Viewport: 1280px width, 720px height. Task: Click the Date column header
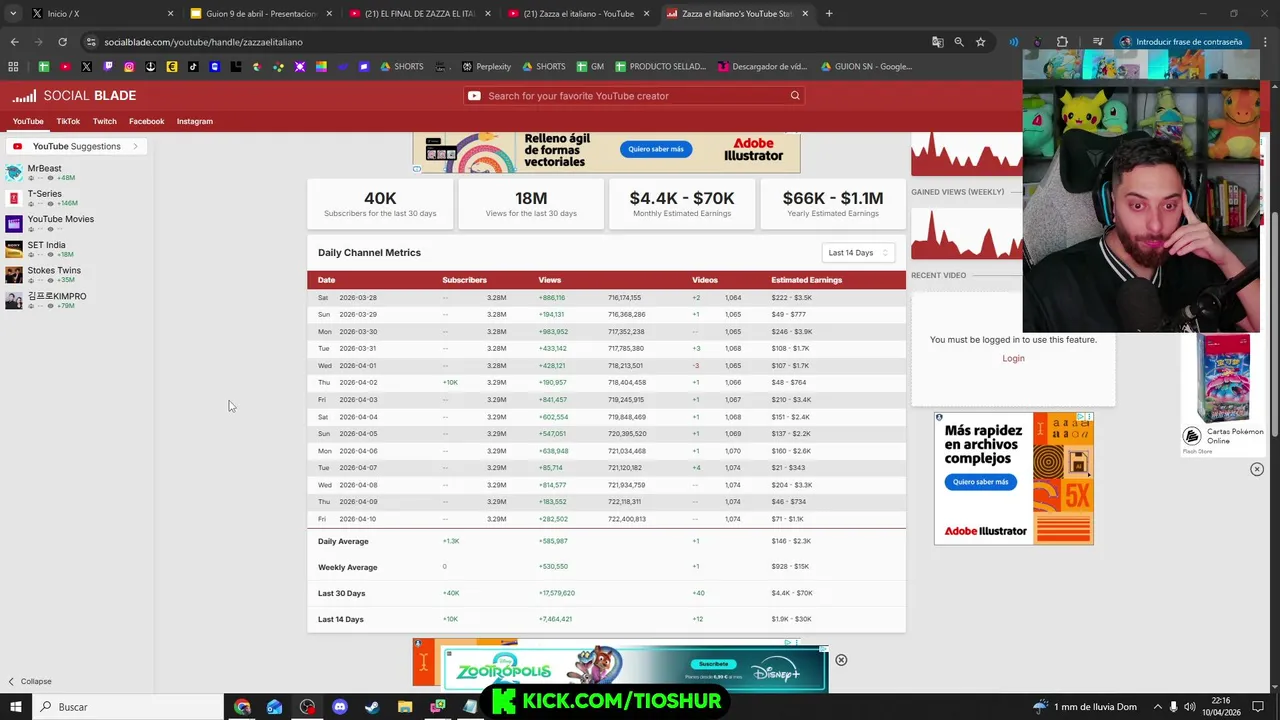coord(326,280)
